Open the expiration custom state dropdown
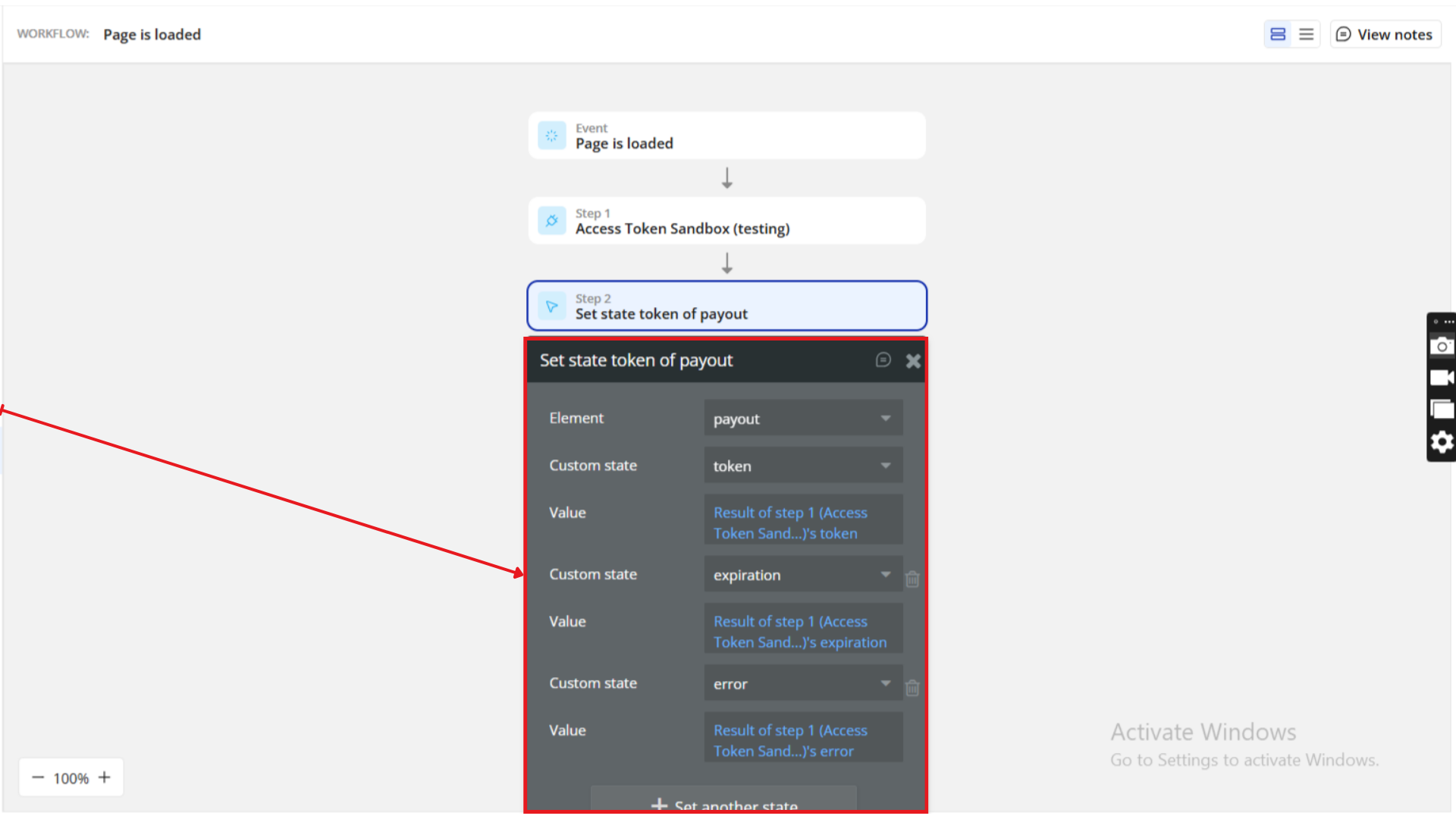 click(x=803, y=575)
